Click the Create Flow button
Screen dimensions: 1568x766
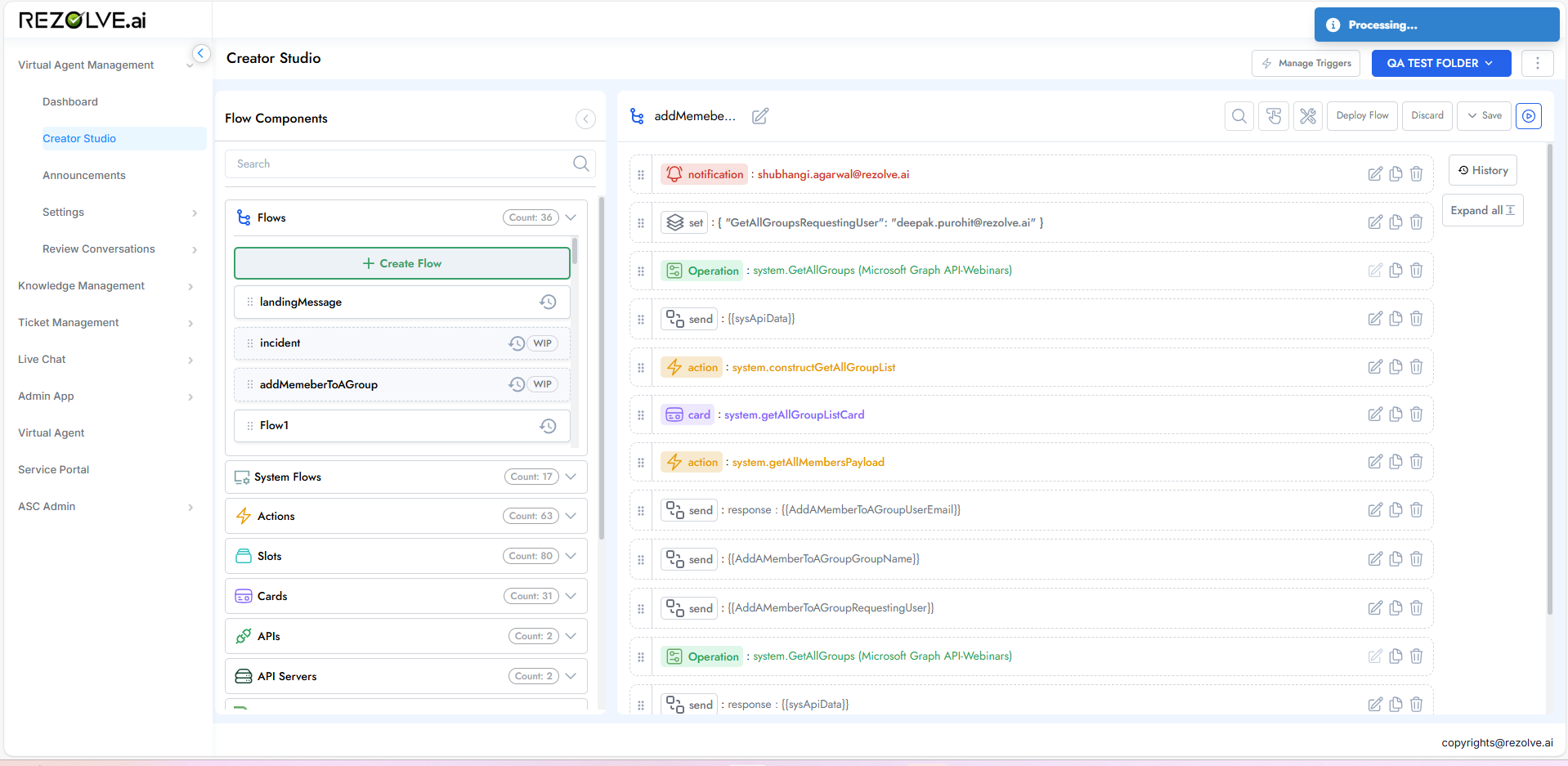pos(401,263)
